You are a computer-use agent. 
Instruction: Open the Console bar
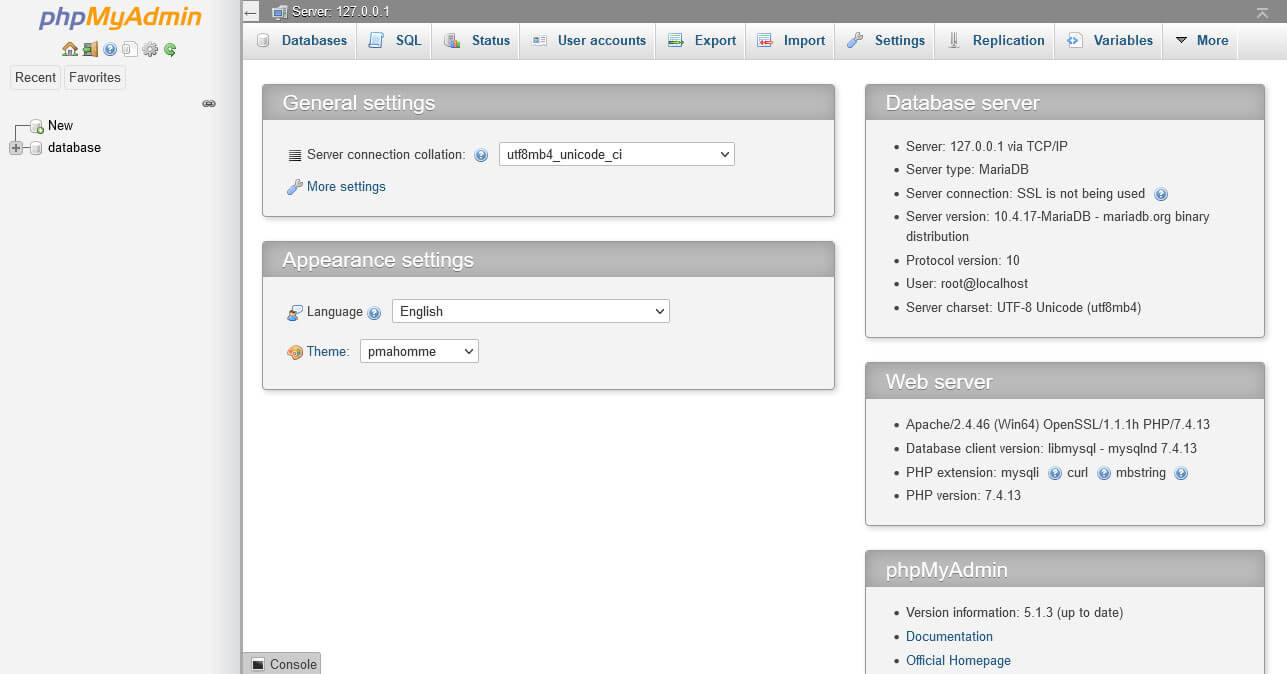click(283, 664)
